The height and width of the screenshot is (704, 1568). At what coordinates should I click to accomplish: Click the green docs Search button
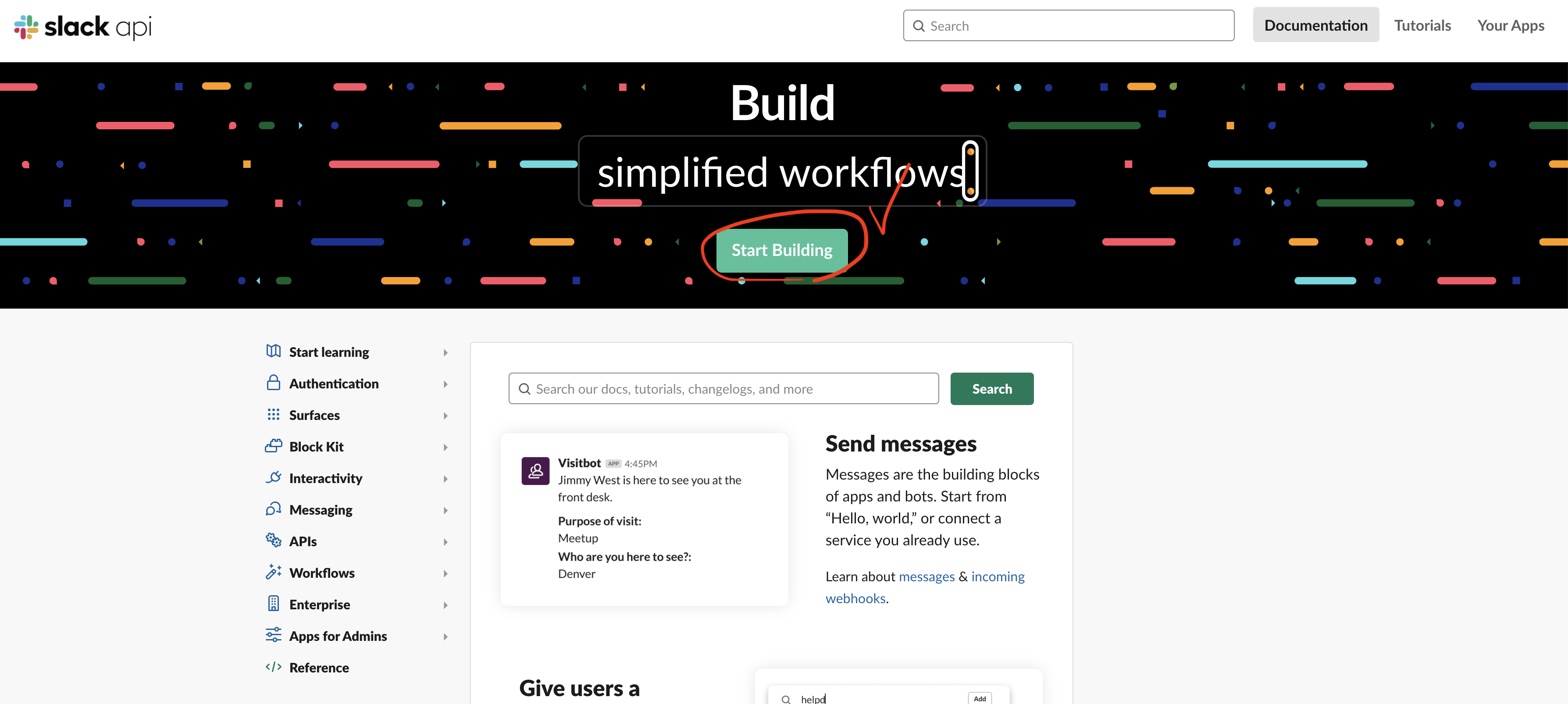(x=991, y=389)
